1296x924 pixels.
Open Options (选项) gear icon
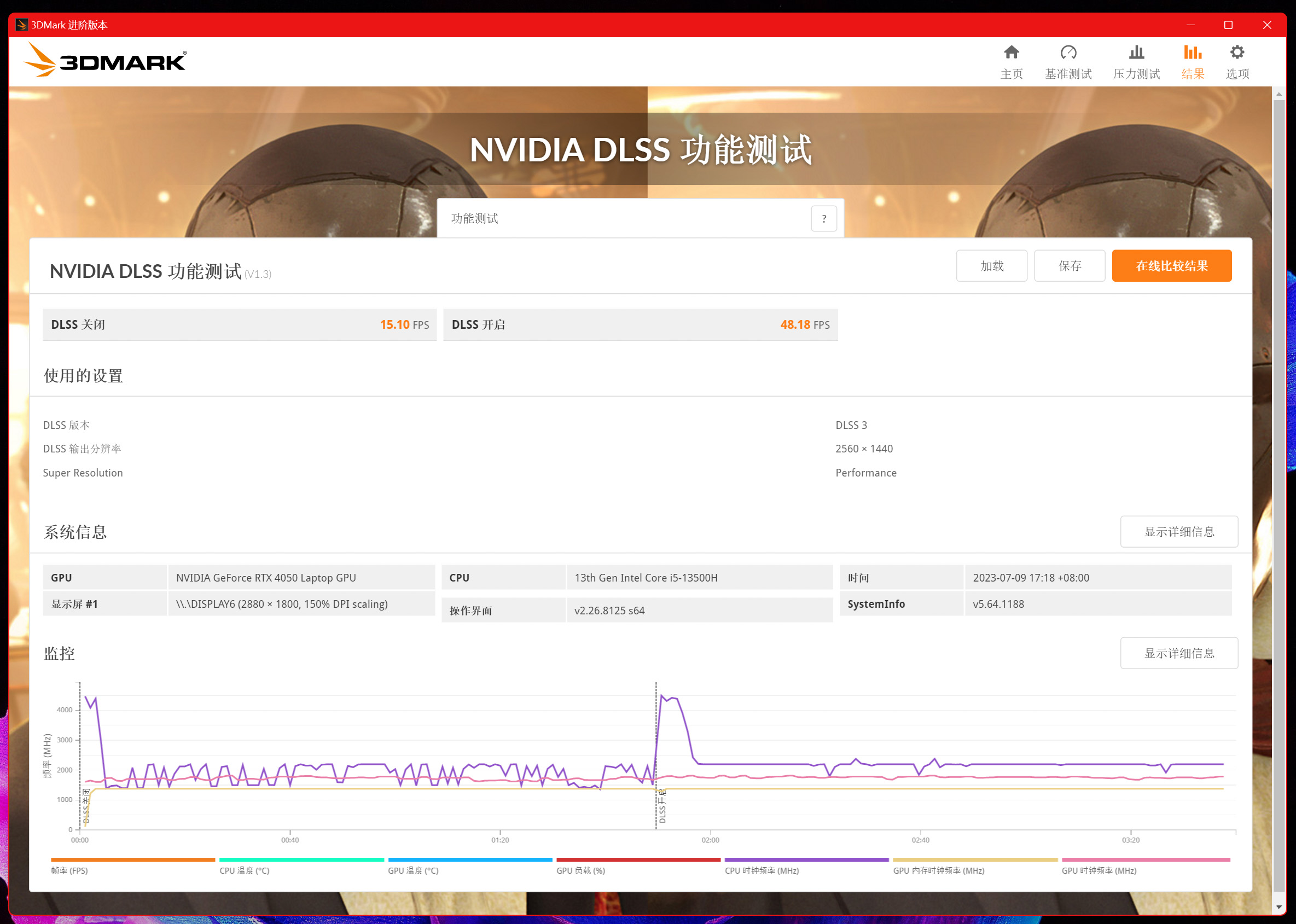tap(1237, 53)
